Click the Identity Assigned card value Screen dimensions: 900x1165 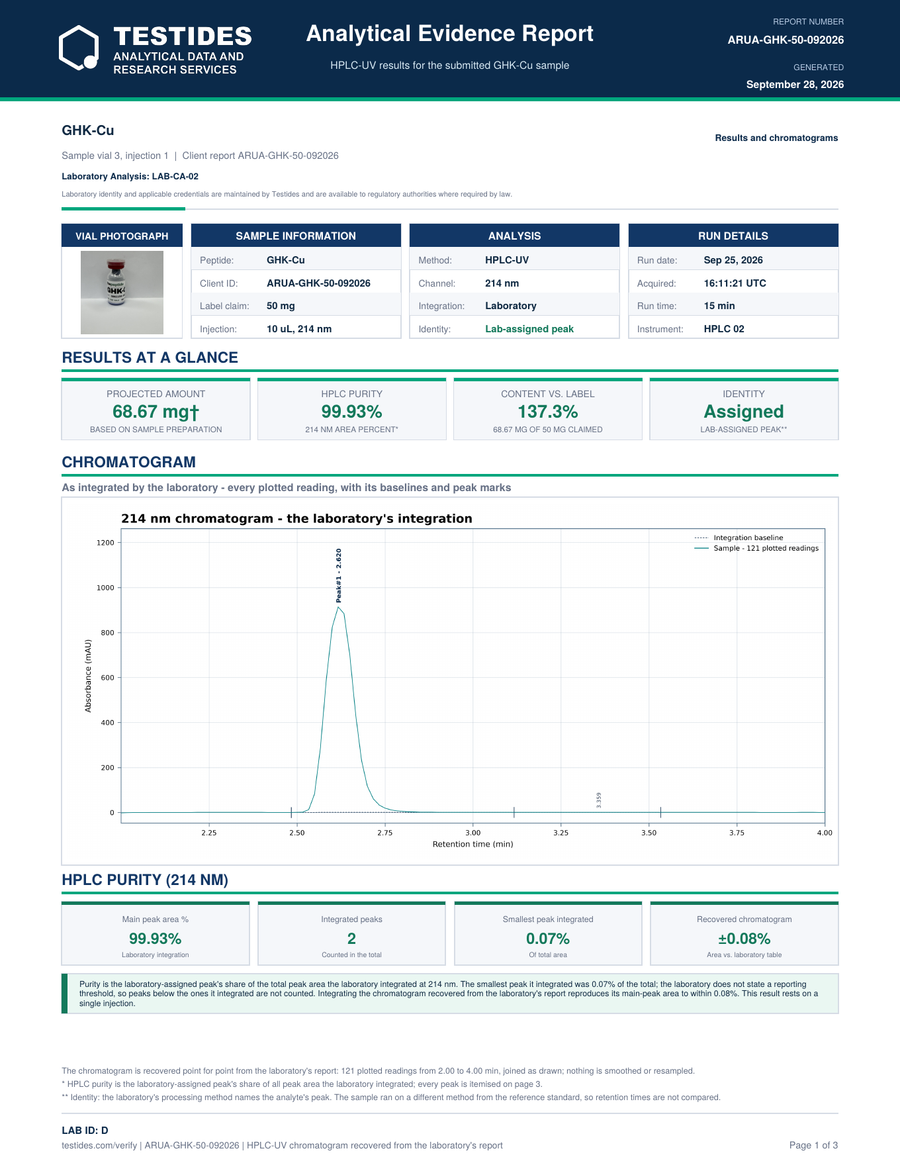(744, 412)
